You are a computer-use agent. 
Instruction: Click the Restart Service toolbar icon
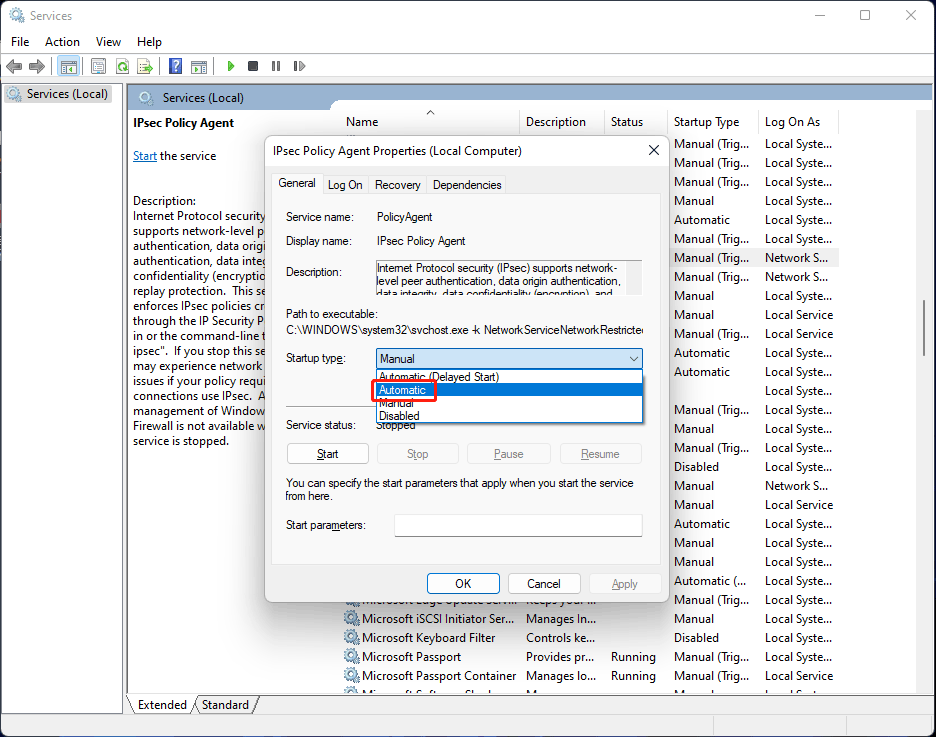[x=299, y=66]
